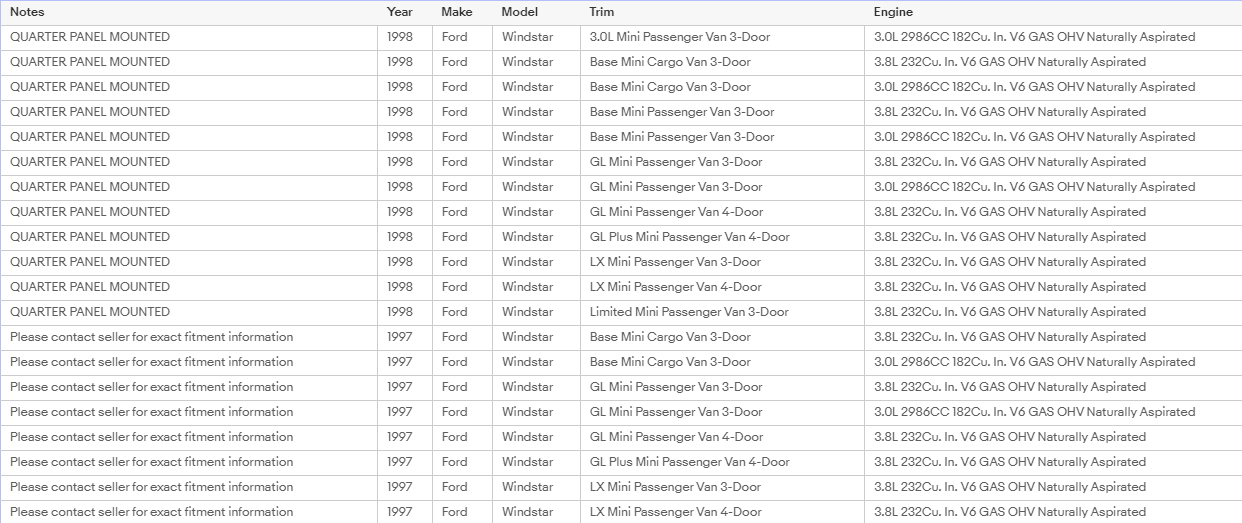
Task: Click the Model column header
Action: (520, 12)
